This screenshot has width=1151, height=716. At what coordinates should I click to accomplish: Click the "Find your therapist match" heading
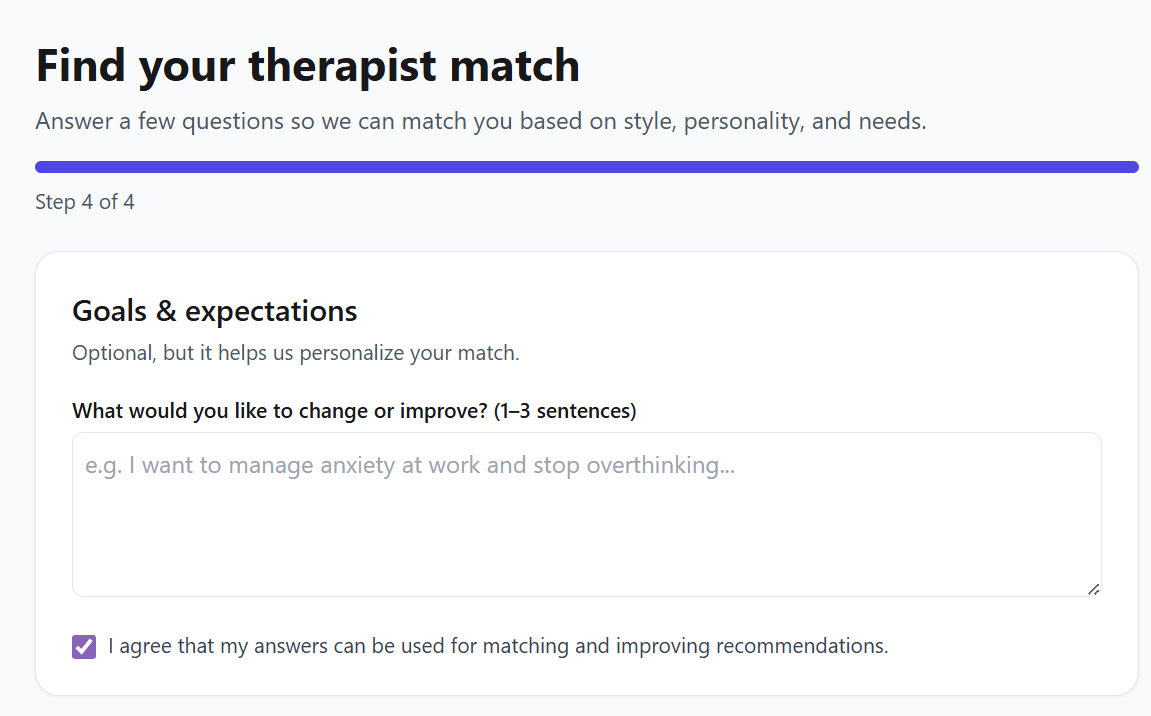click(307, 67)
